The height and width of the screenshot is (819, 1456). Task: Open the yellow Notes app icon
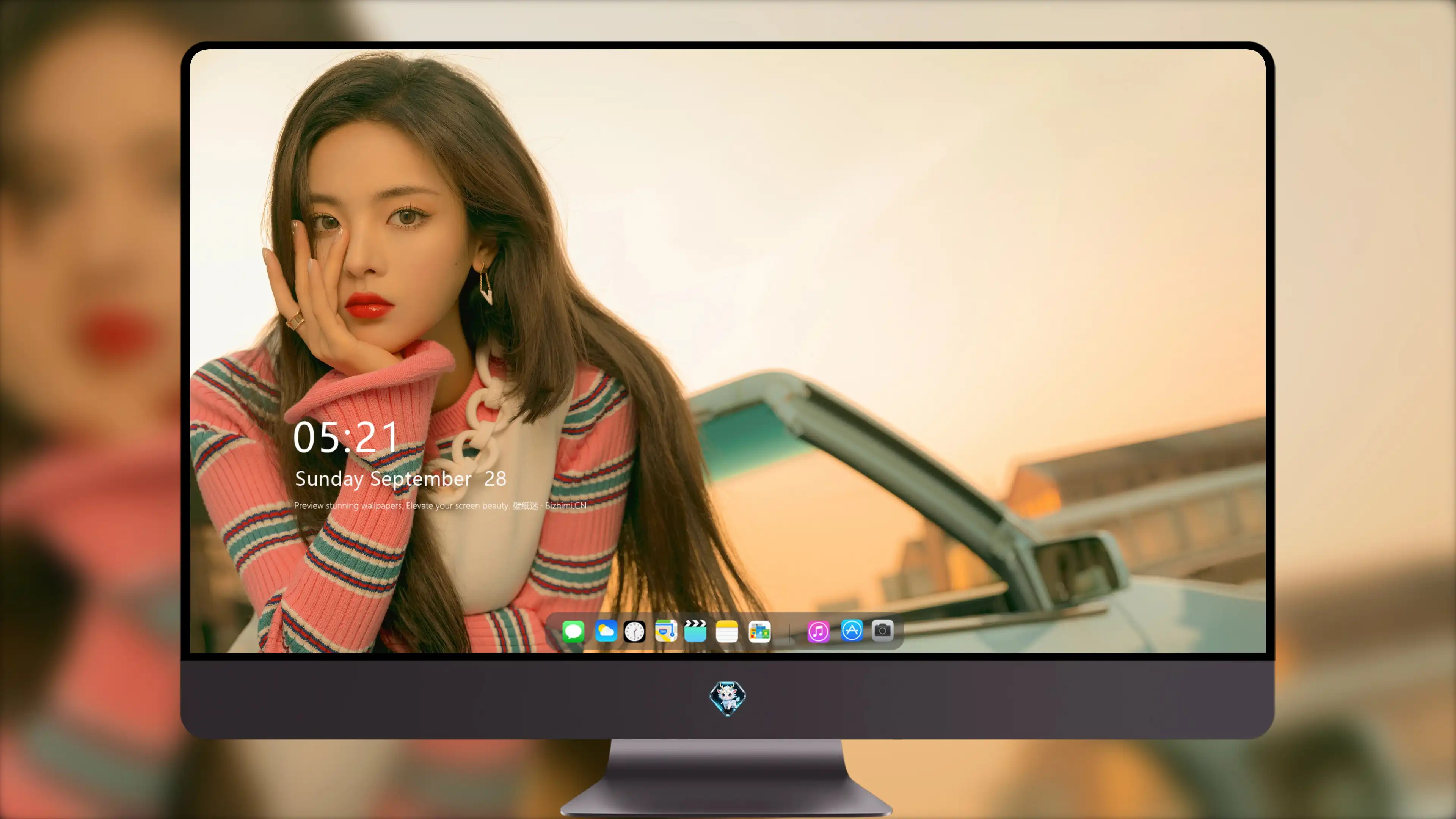(727, 631)
